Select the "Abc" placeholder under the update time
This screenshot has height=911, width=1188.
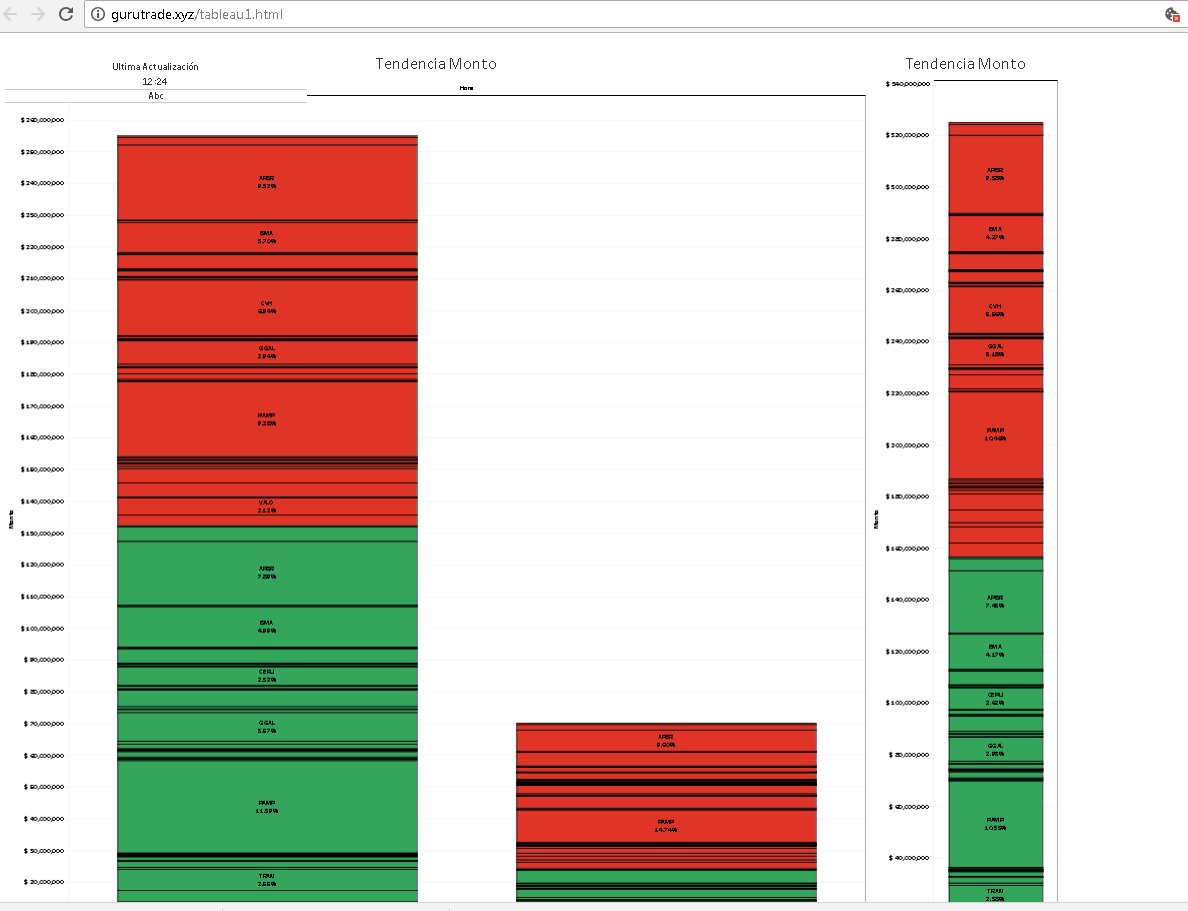155,95
